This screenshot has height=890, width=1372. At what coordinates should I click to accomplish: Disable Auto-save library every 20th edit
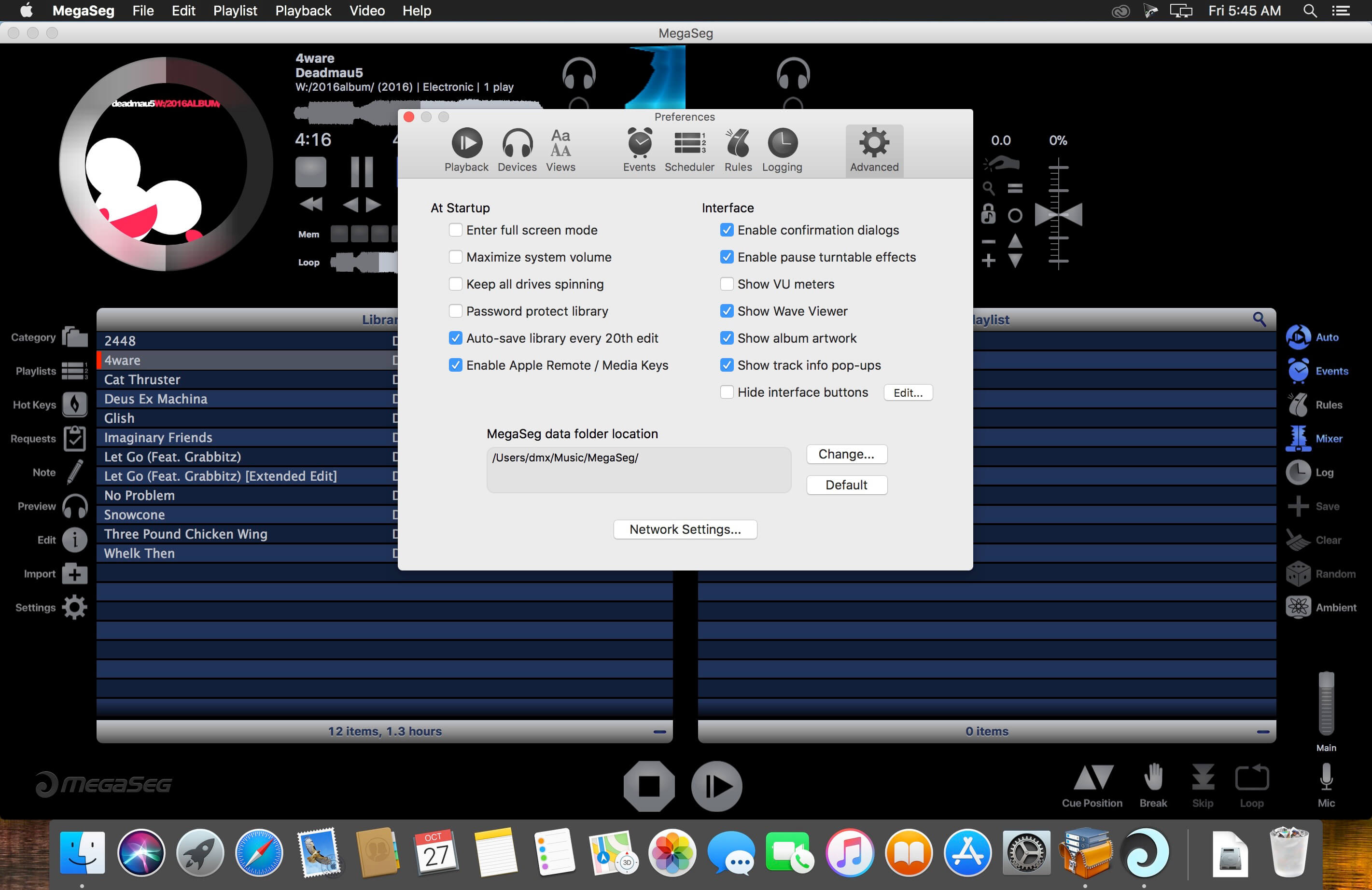455,338
